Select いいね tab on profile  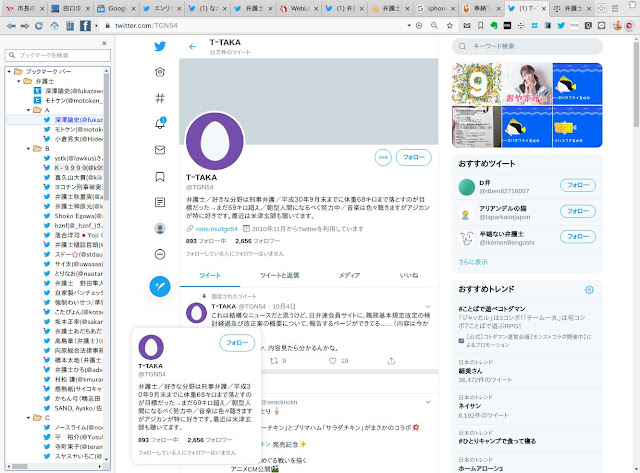coord(409,275)
